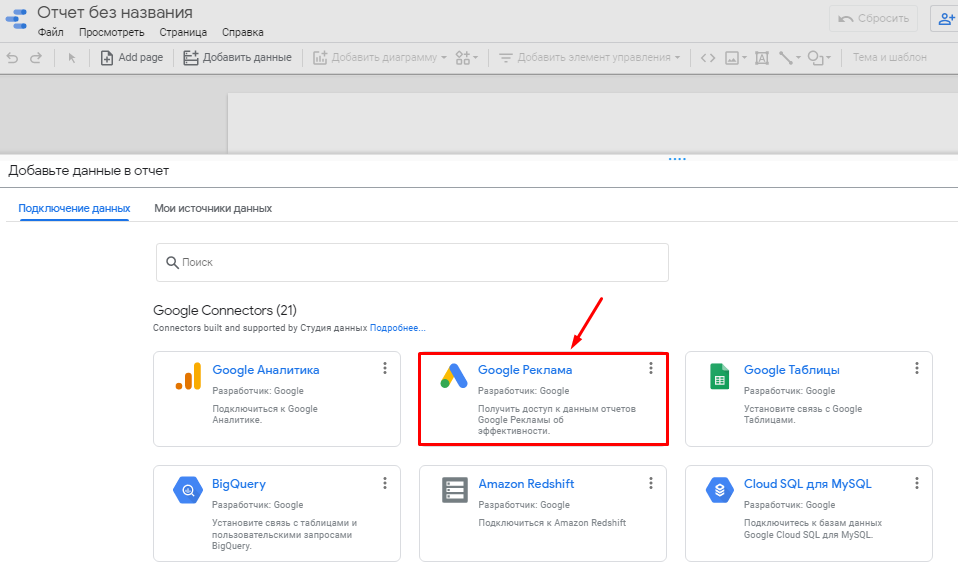Image resolution: width=958 pixels, height=570 pixels.
Task: Open the Файл menu
Action: [x=50, y=32]
